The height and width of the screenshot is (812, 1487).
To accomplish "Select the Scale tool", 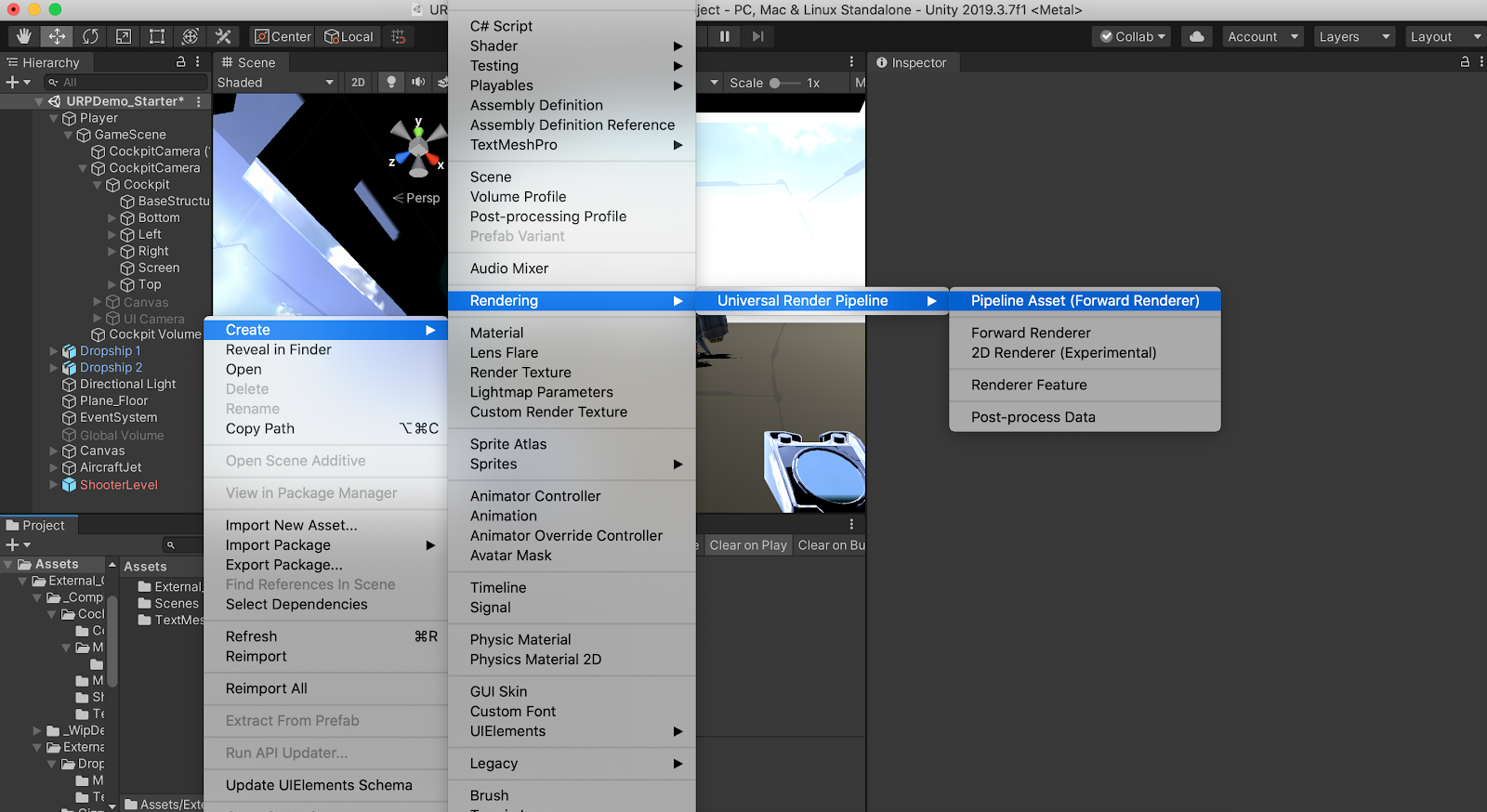I will point(124,36).
